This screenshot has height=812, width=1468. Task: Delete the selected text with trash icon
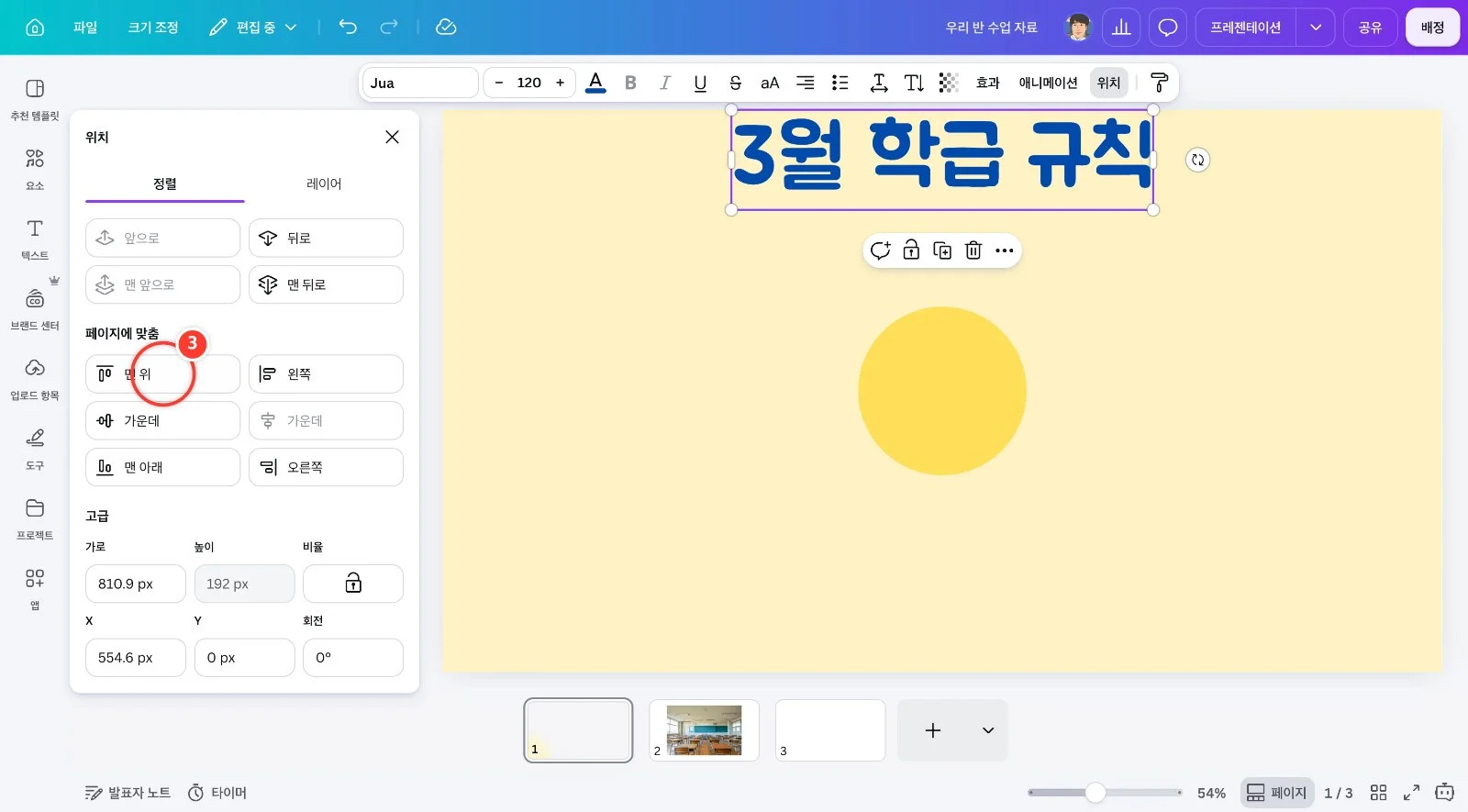(973, 250)
